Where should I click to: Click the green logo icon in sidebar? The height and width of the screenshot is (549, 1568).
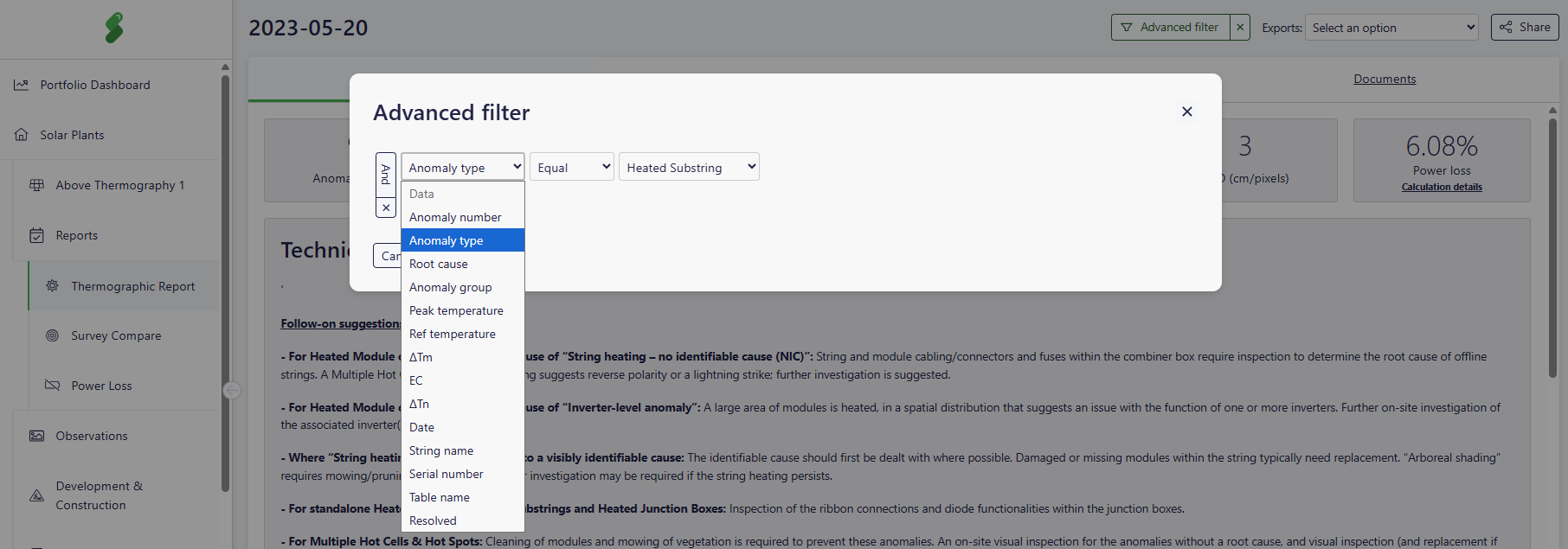(x=114, y=28)
